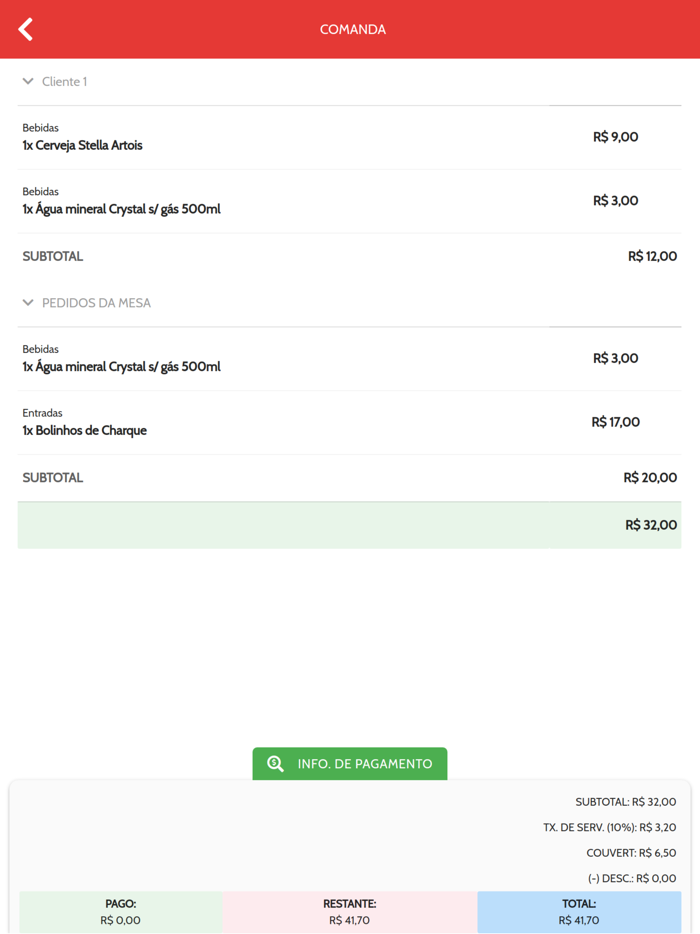
Task: Select Água mineral Crystal under Cliente 1
Action: 121,209
